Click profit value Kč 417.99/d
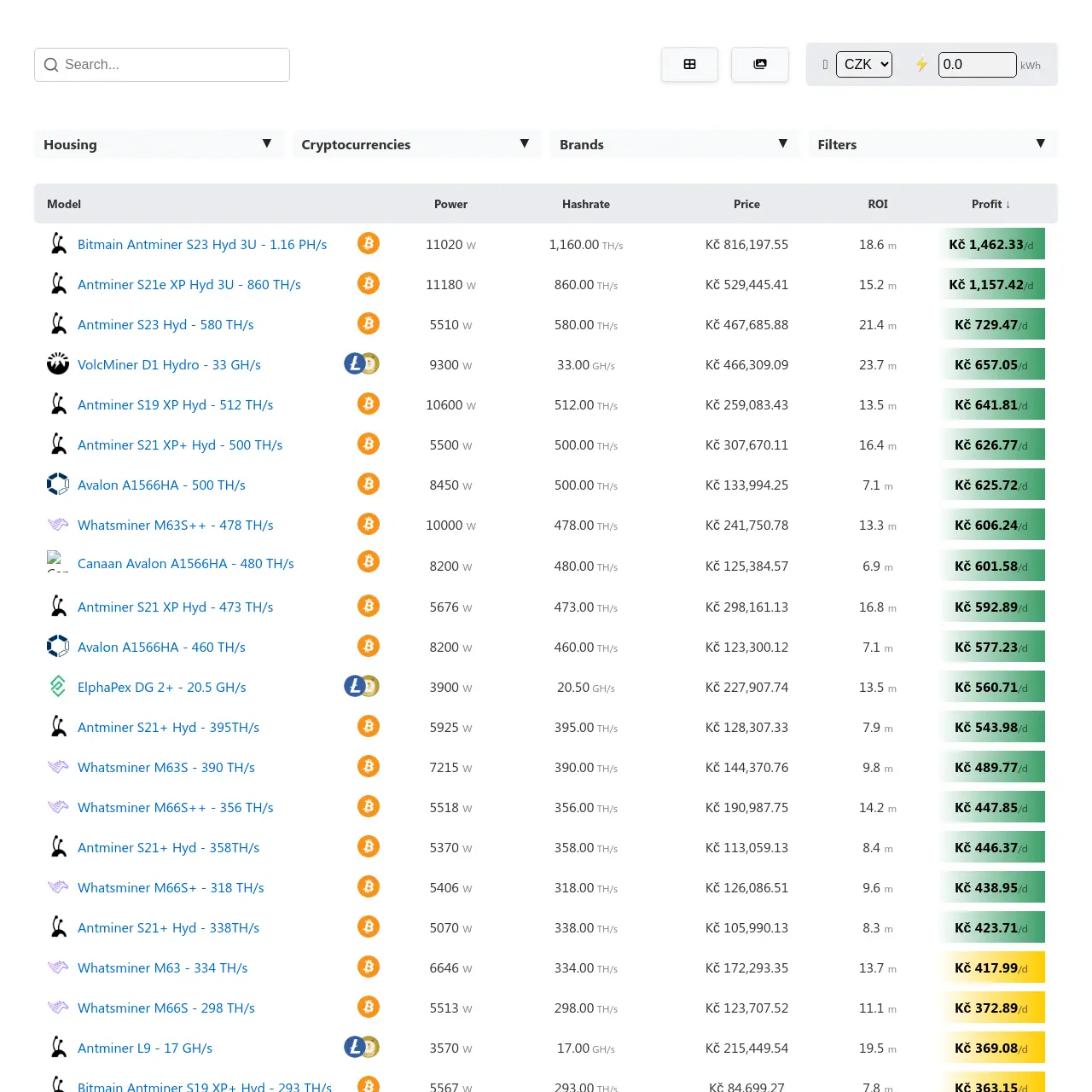Viewport: 1092px width, 1092px height. tap(991, 967)
